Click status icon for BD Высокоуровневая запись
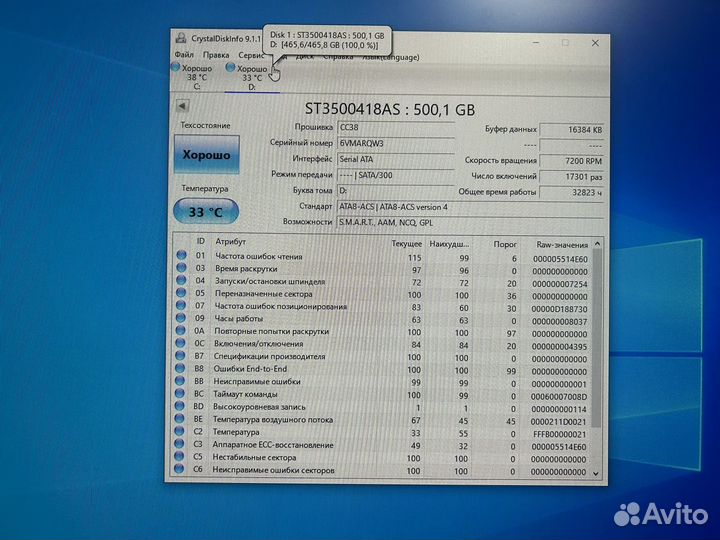The image size is (720, 540). click(x=180, y=406)
